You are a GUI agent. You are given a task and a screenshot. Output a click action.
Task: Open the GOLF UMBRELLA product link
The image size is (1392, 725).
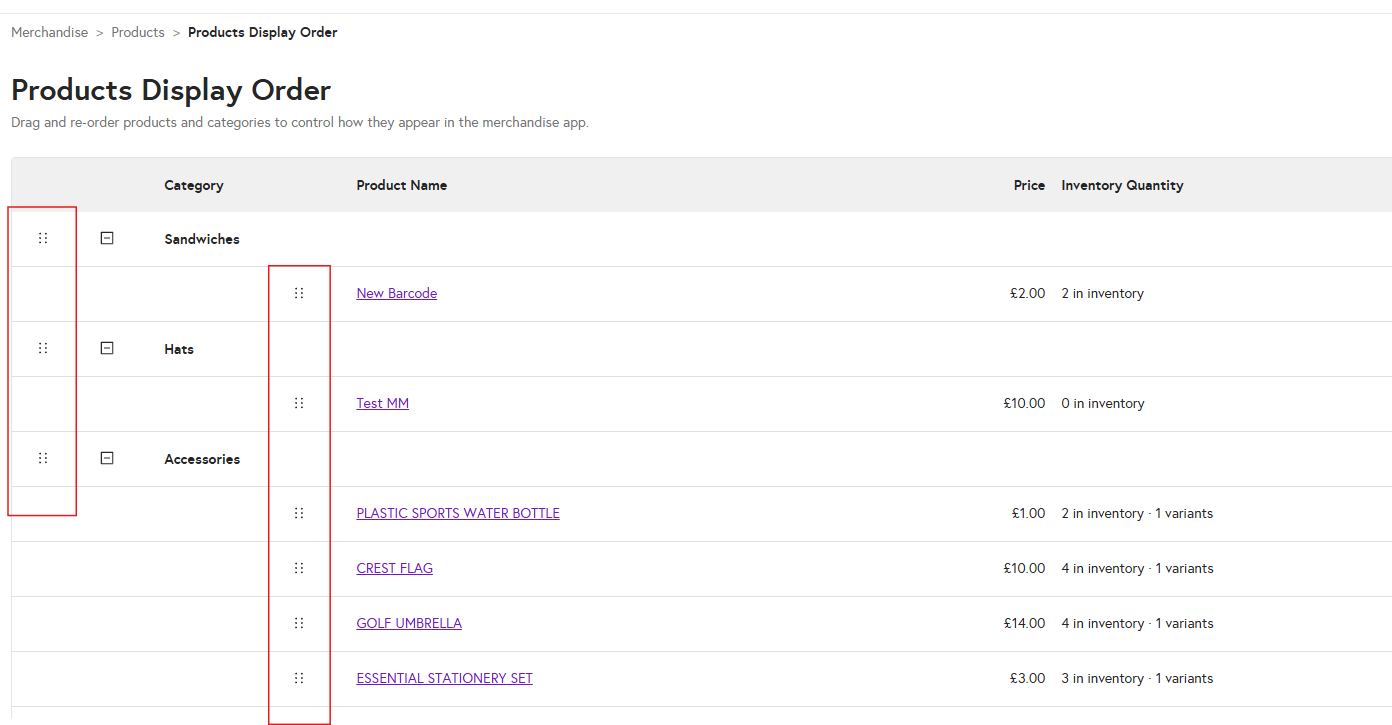pos(409,623)
